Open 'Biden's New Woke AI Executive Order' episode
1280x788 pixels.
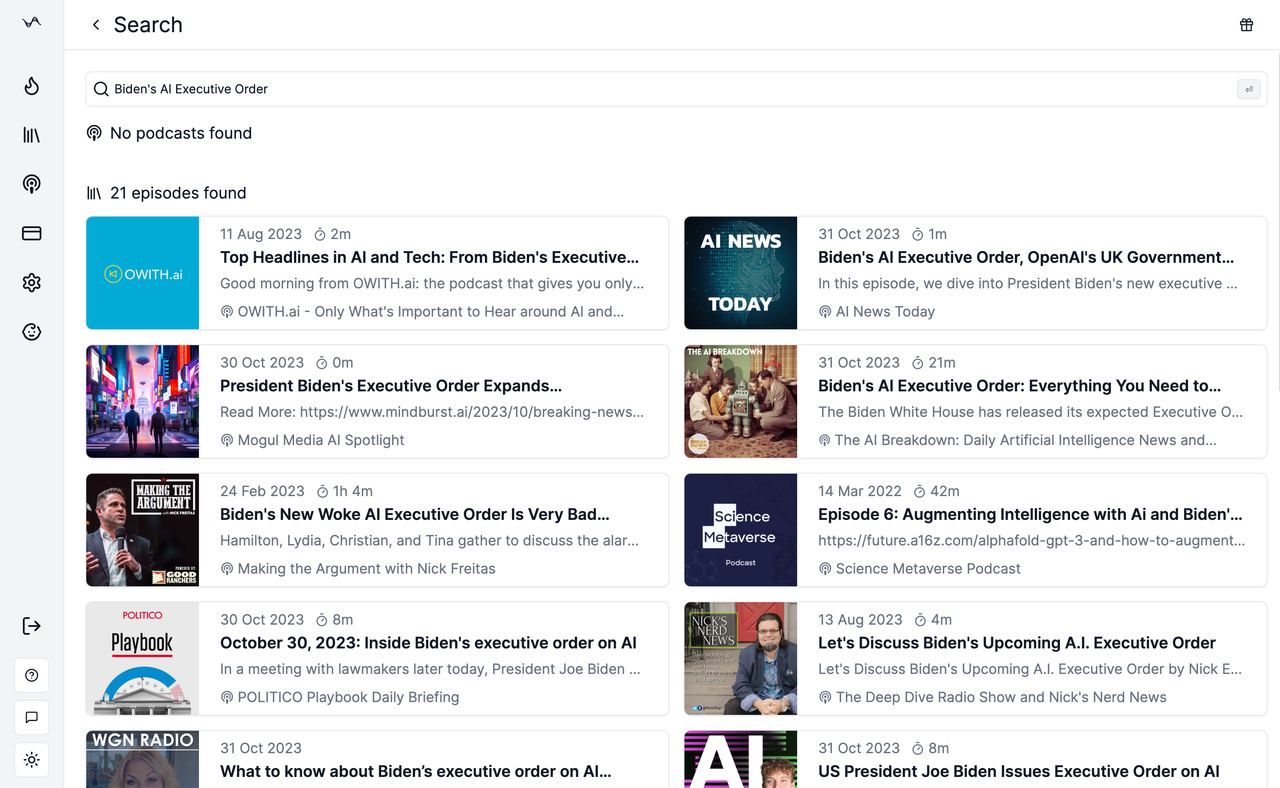tap(415, 514)
